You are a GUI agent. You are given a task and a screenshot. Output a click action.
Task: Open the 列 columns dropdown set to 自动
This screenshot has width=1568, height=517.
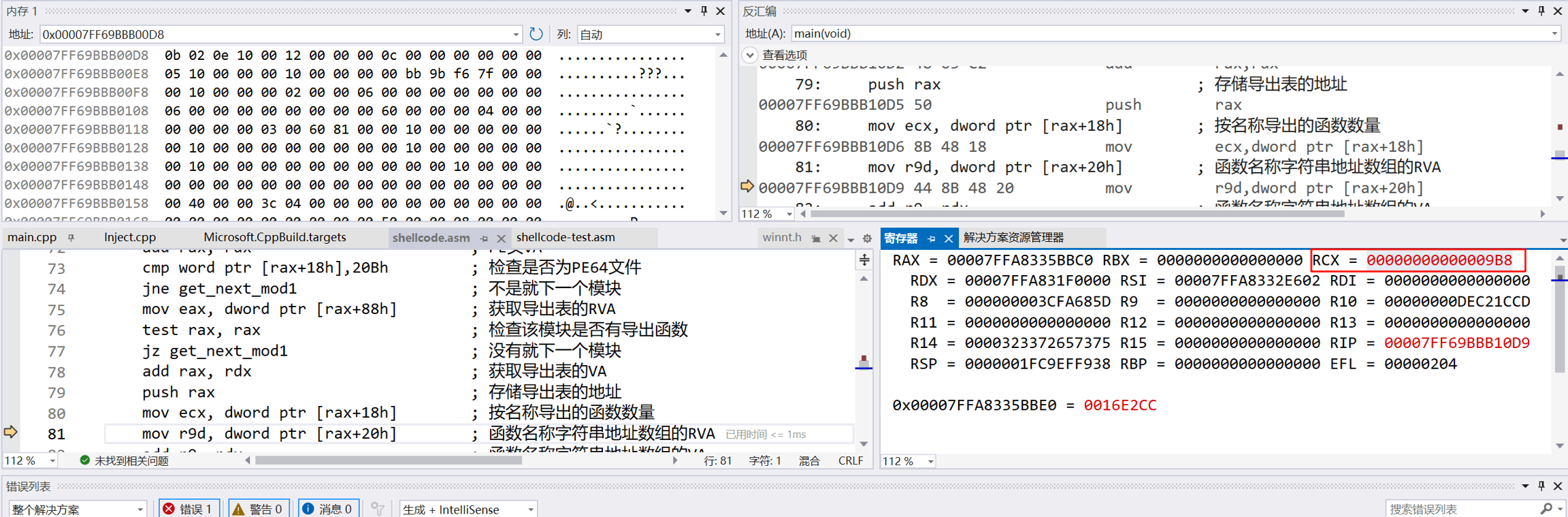tap(650, 34)
